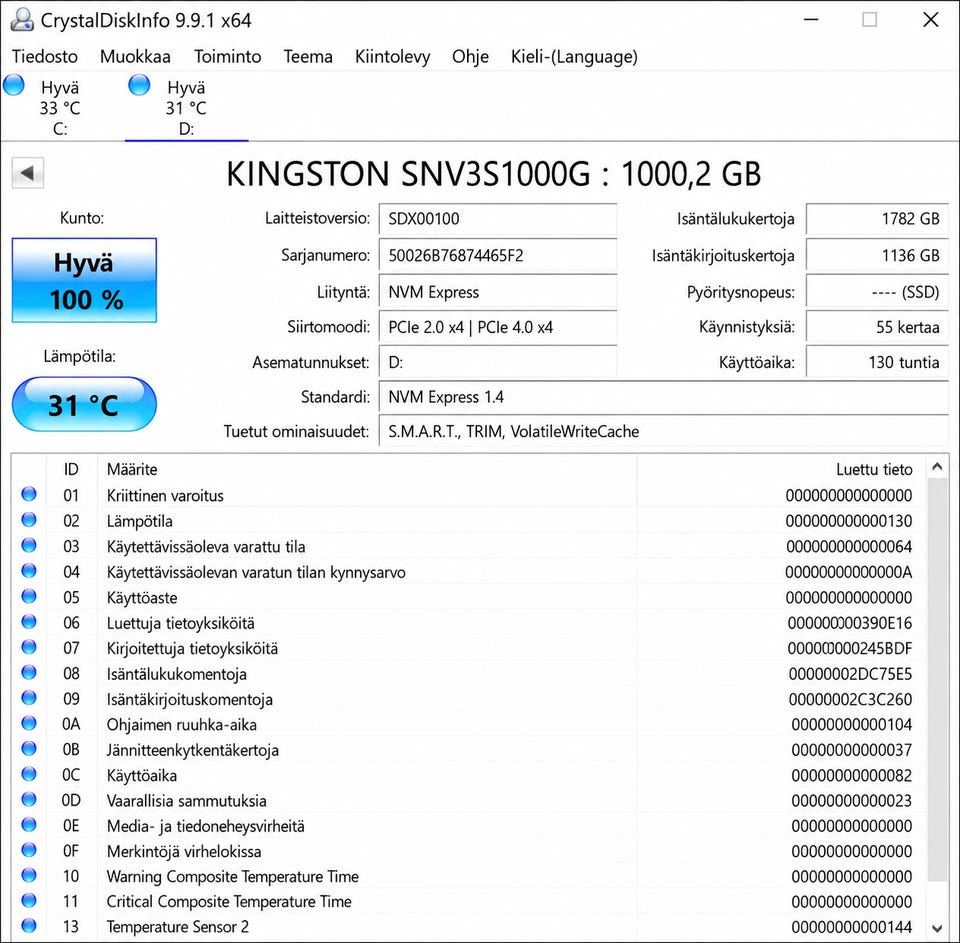Click the Määrite column header

tap(367, 469)
